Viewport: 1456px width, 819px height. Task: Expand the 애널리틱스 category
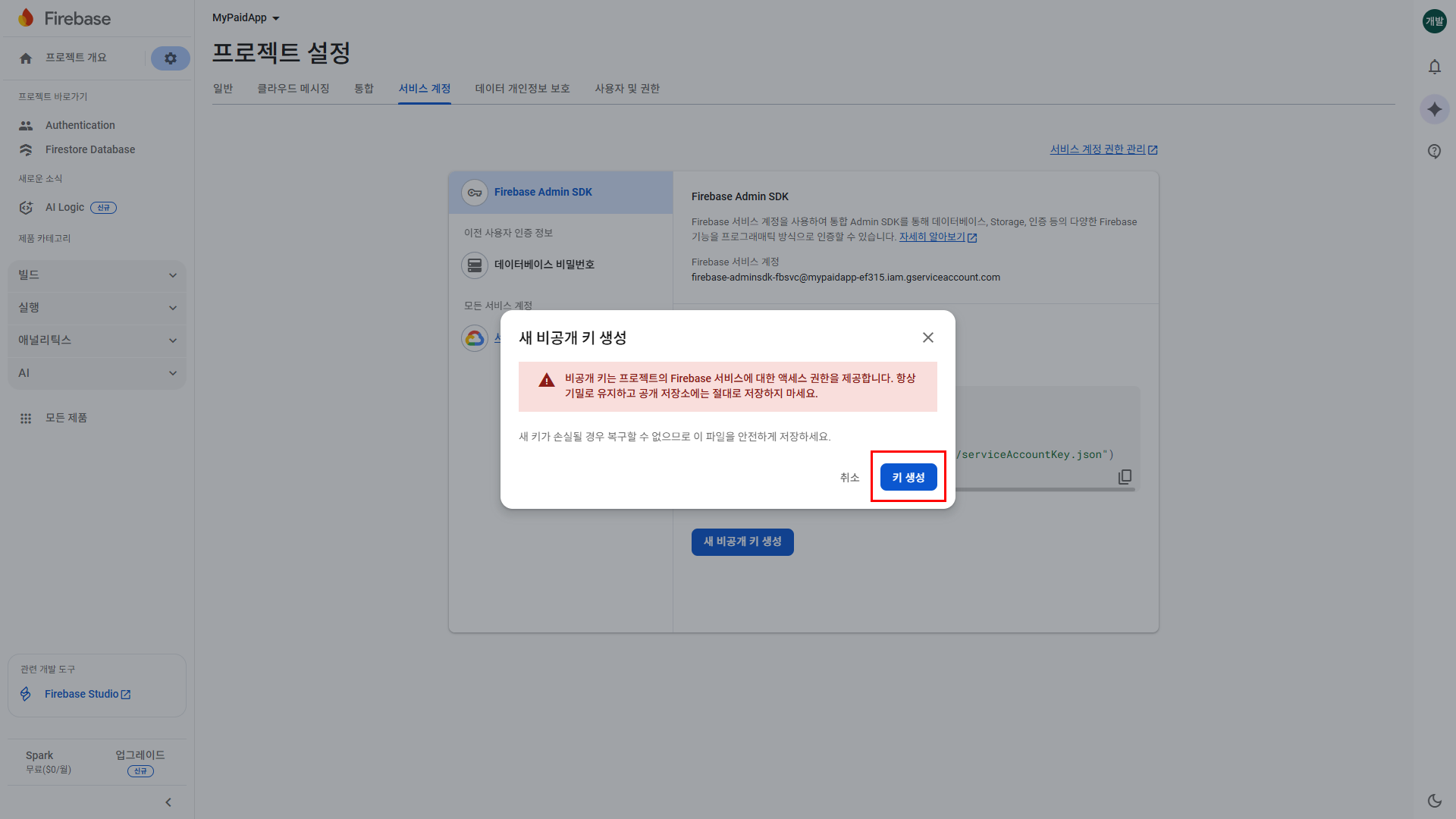click(x=96, y=340)
